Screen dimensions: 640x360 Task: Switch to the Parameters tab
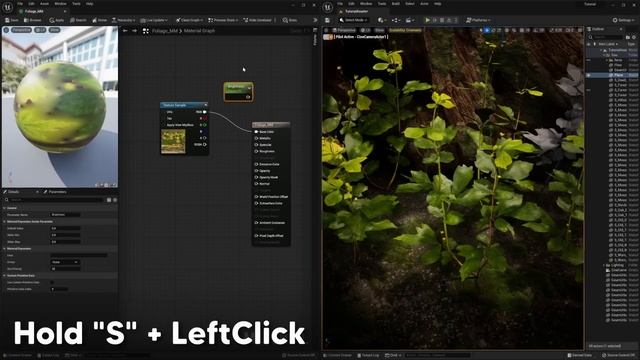coord(56,192)
